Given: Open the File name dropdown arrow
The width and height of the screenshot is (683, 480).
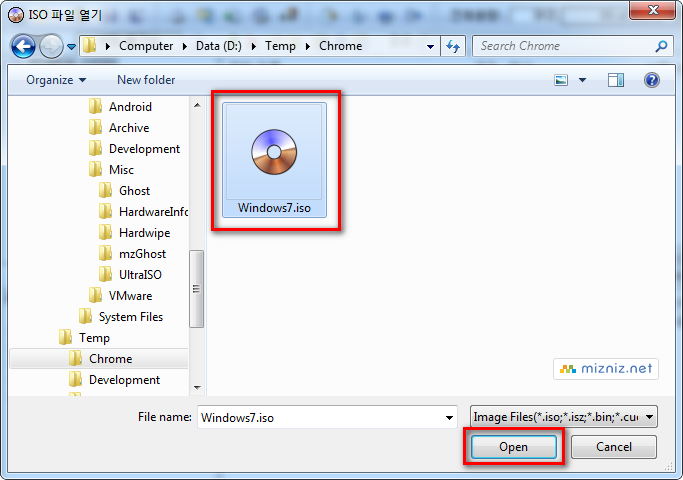Looking at the screenshot, I should point(450,418).
